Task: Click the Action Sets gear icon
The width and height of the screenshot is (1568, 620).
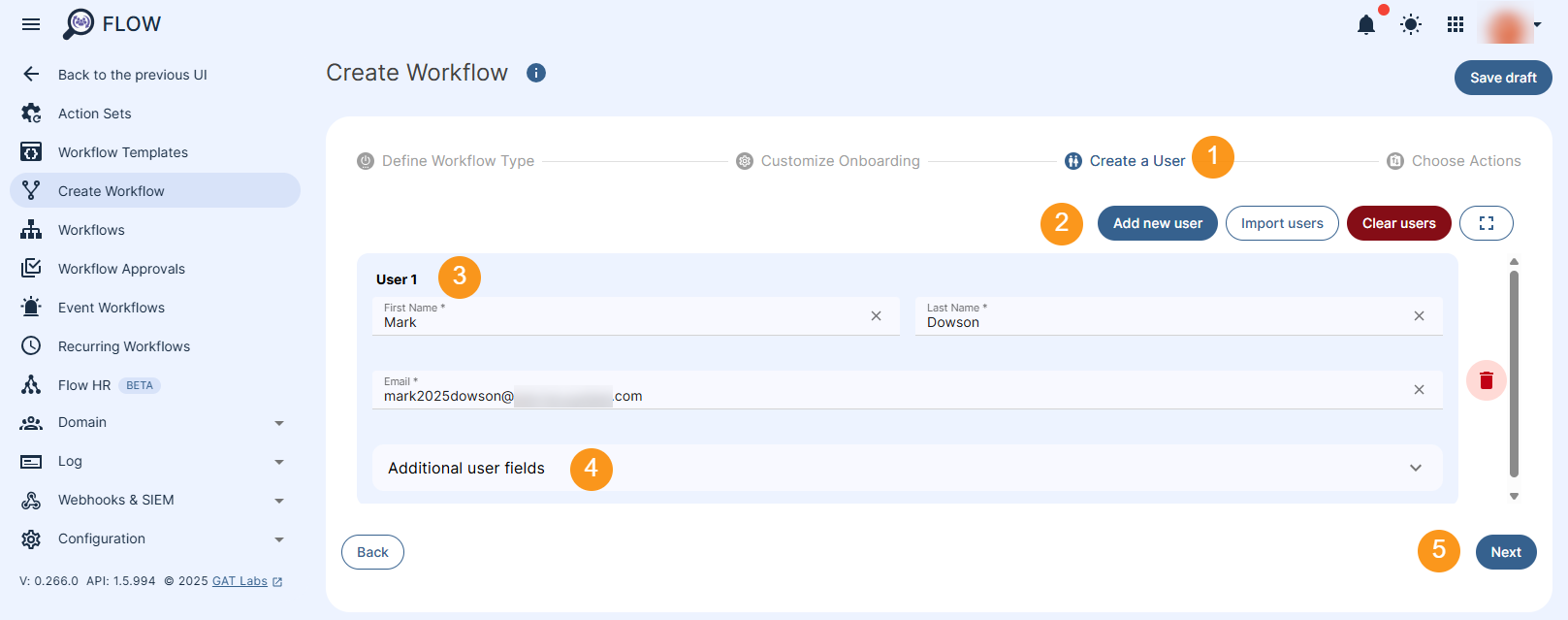Action: tap(31, 114)
